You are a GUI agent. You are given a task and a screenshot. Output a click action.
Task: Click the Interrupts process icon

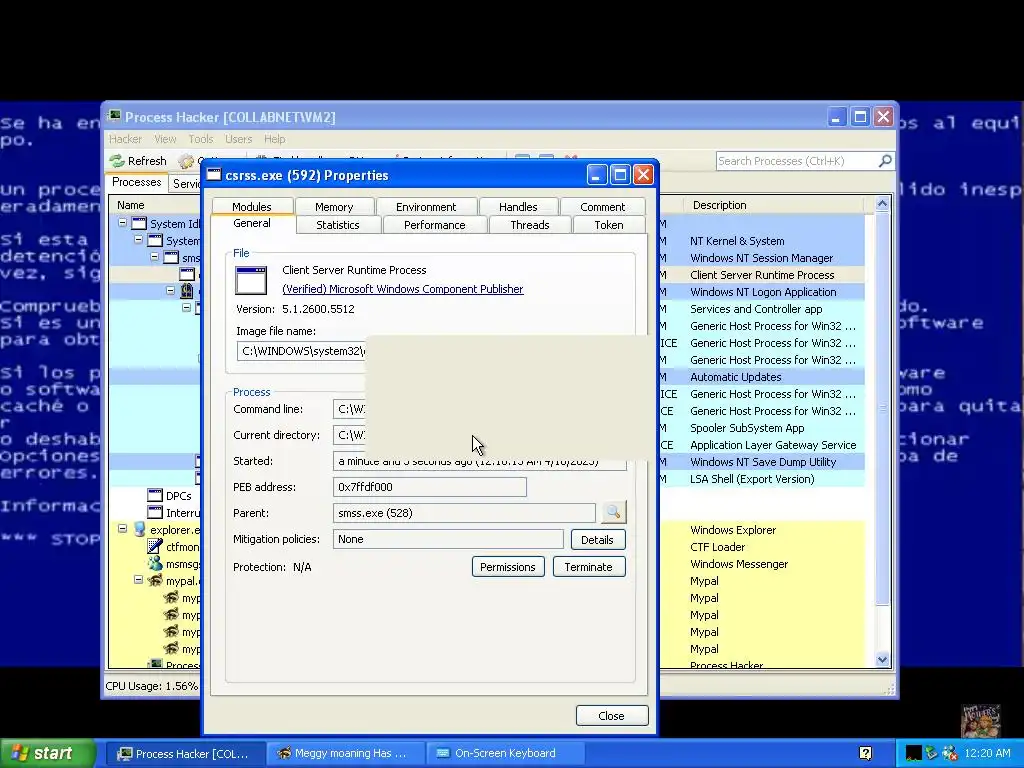coord(155,513)
